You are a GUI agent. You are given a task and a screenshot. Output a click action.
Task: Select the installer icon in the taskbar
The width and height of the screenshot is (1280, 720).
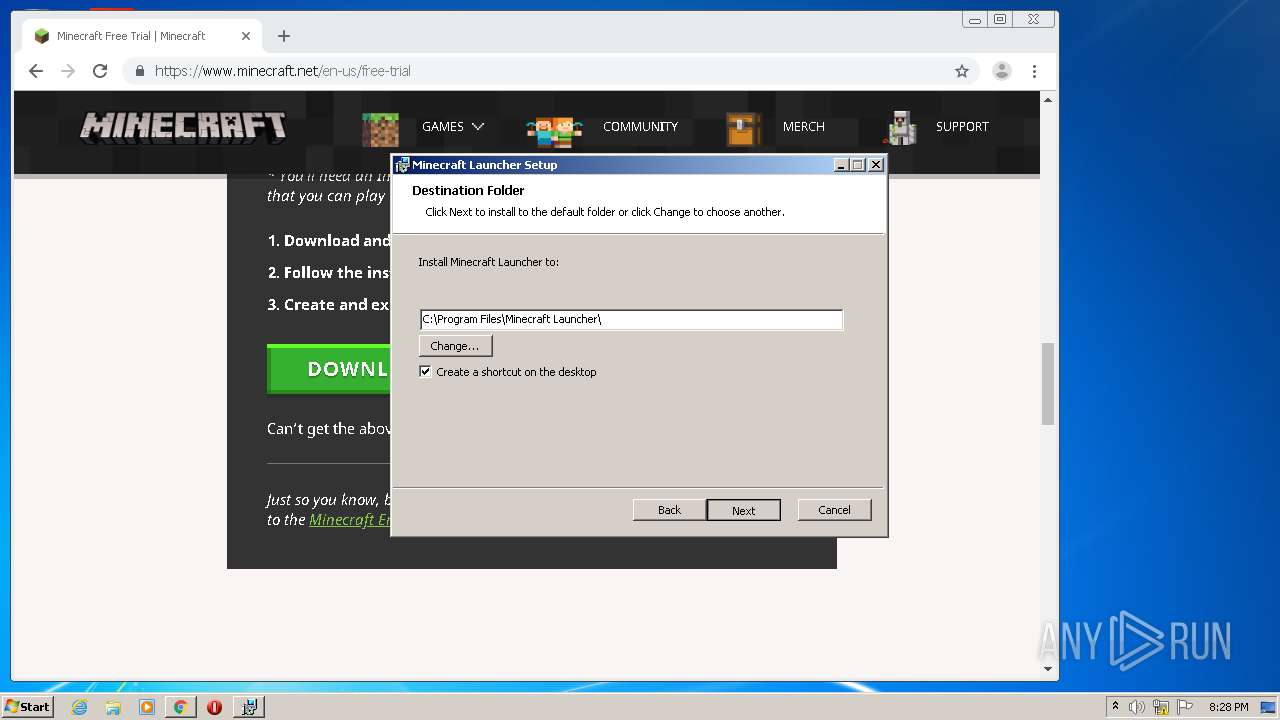click(248, 707)
